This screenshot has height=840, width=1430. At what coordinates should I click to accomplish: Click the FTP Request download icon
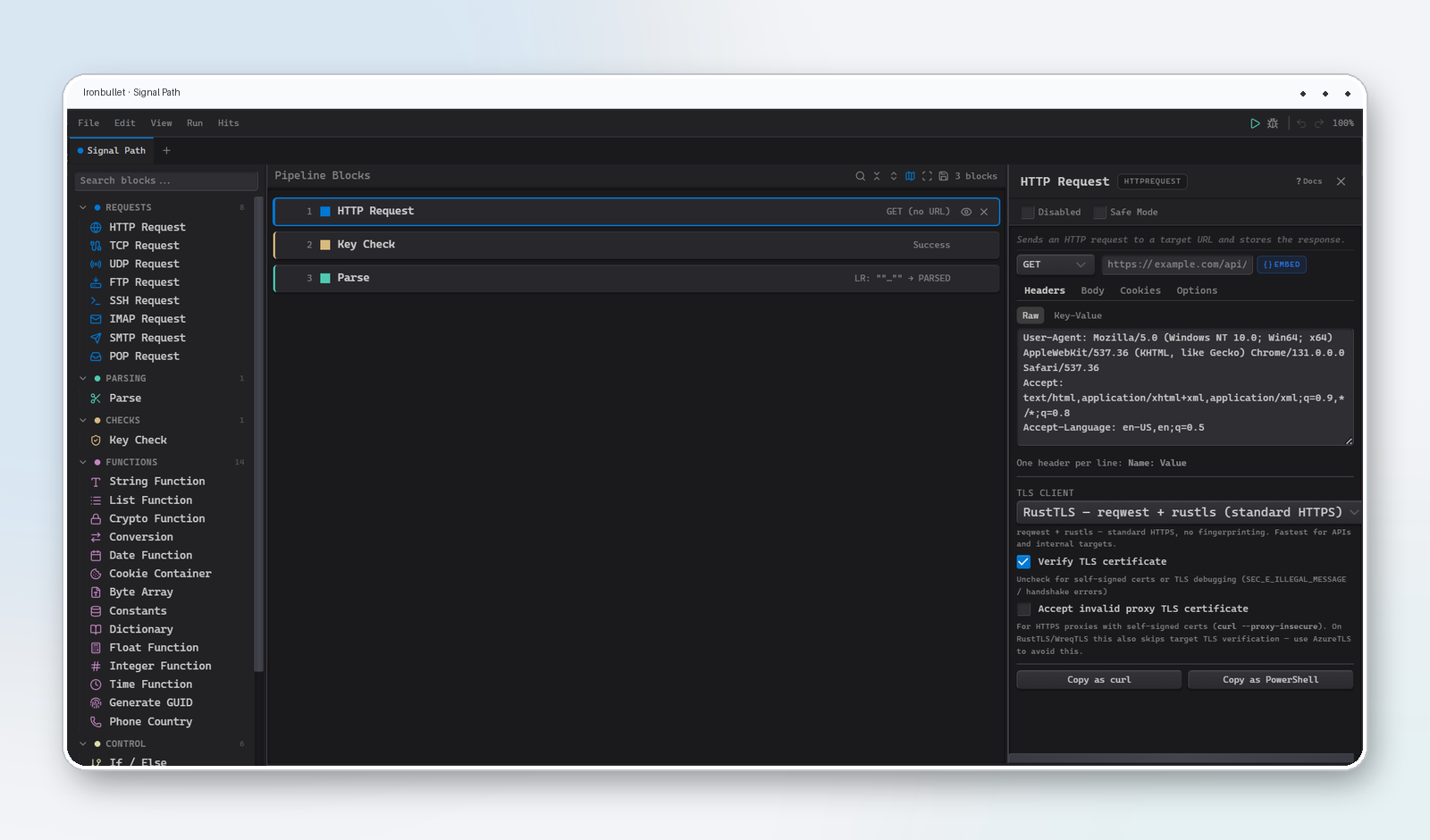tap(96, 282)
